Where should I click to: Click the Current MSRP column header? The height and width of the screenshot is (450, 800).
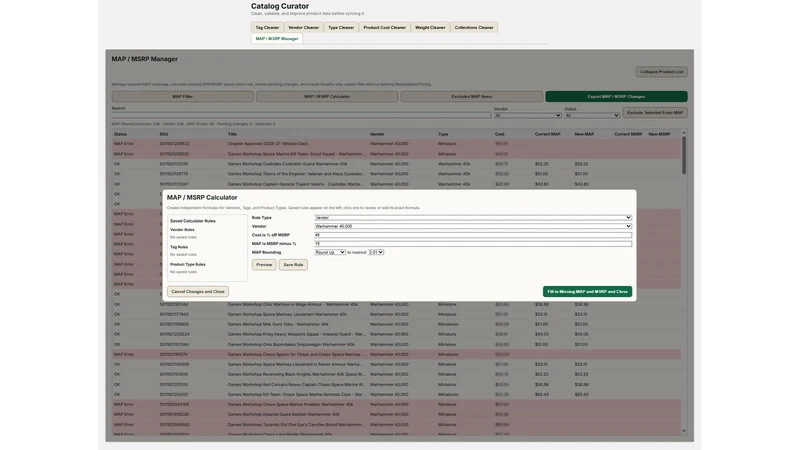click(x=628, y=134)
